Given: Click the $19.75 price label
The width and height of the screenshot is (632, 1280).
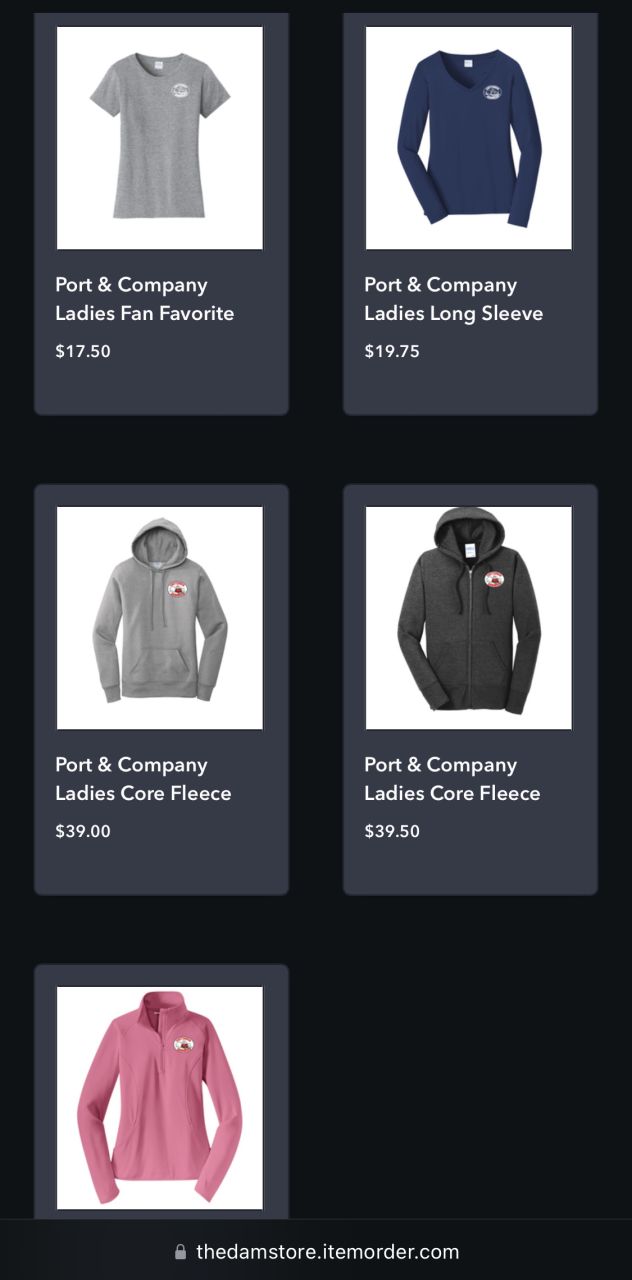Looking at the screenshot, I should coord(392,351).
